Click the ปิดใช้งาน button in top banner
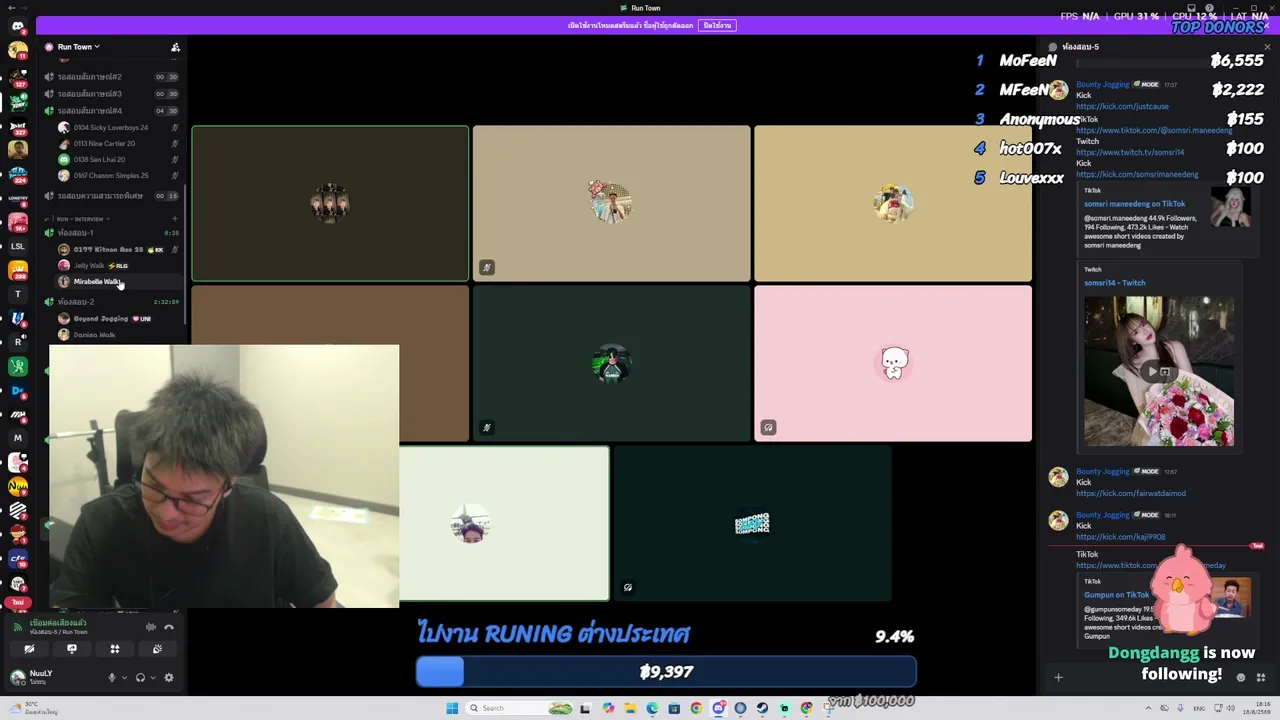 (x=717, y=25)
